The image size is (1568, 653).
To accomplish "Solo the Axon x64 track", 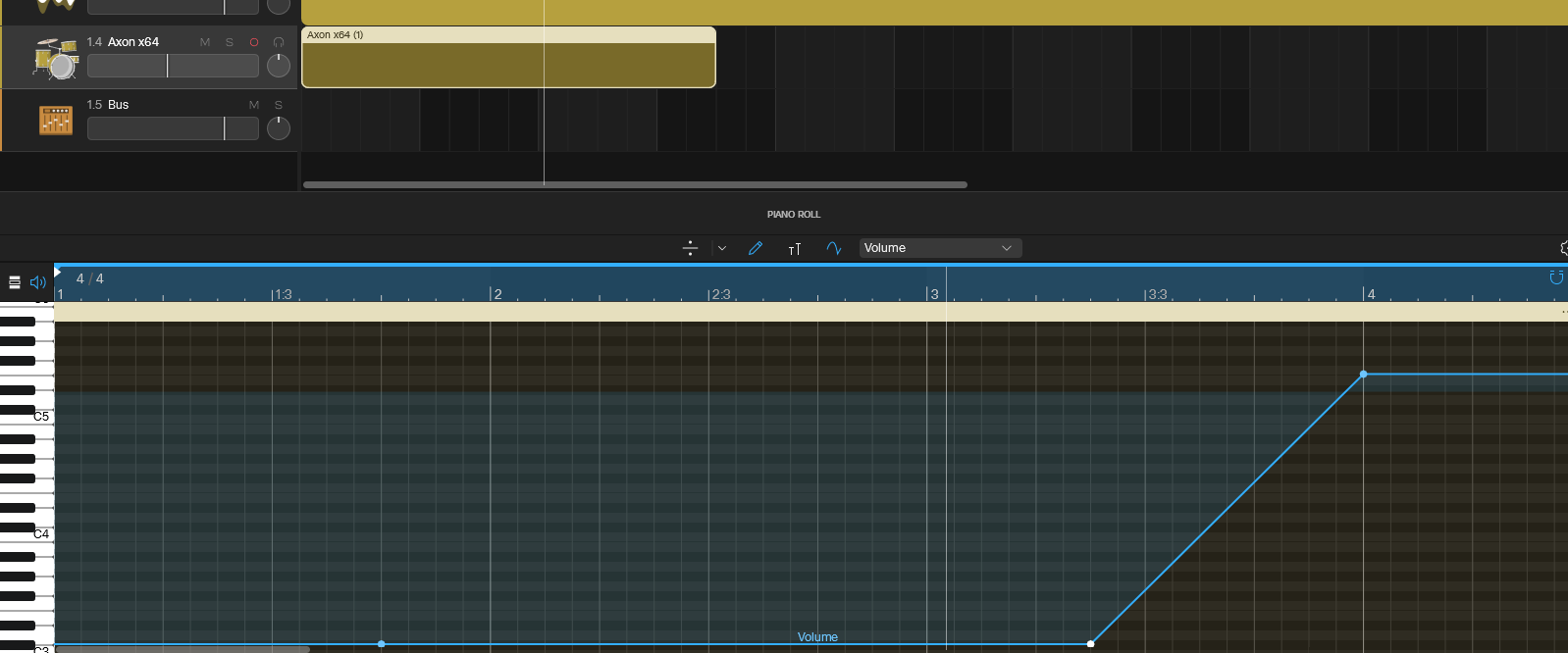I will pyautogui.click(x=230, y=42).
